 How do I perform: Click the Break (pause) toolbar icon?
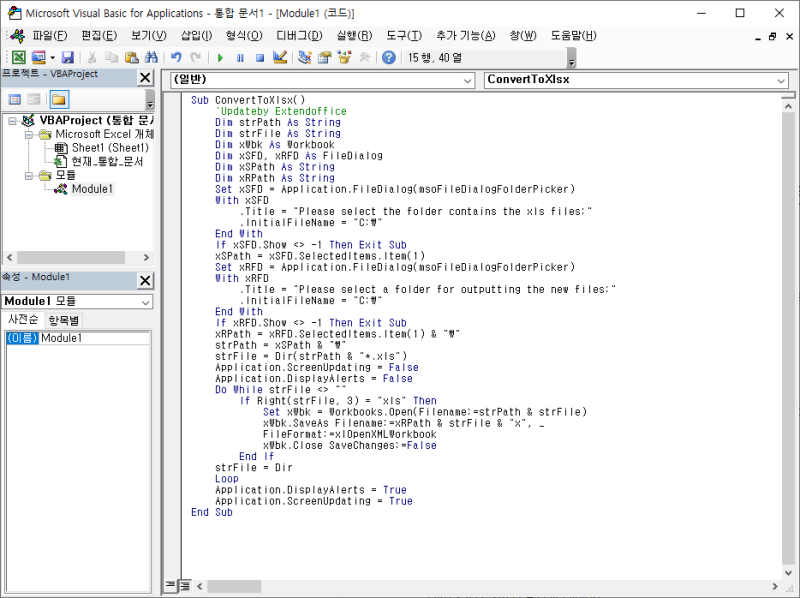240,58
